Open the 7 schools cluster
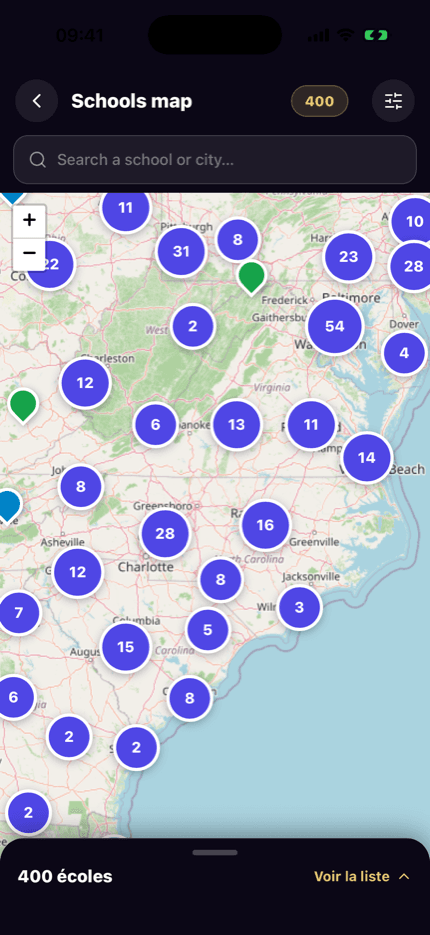 click(18, 612)
